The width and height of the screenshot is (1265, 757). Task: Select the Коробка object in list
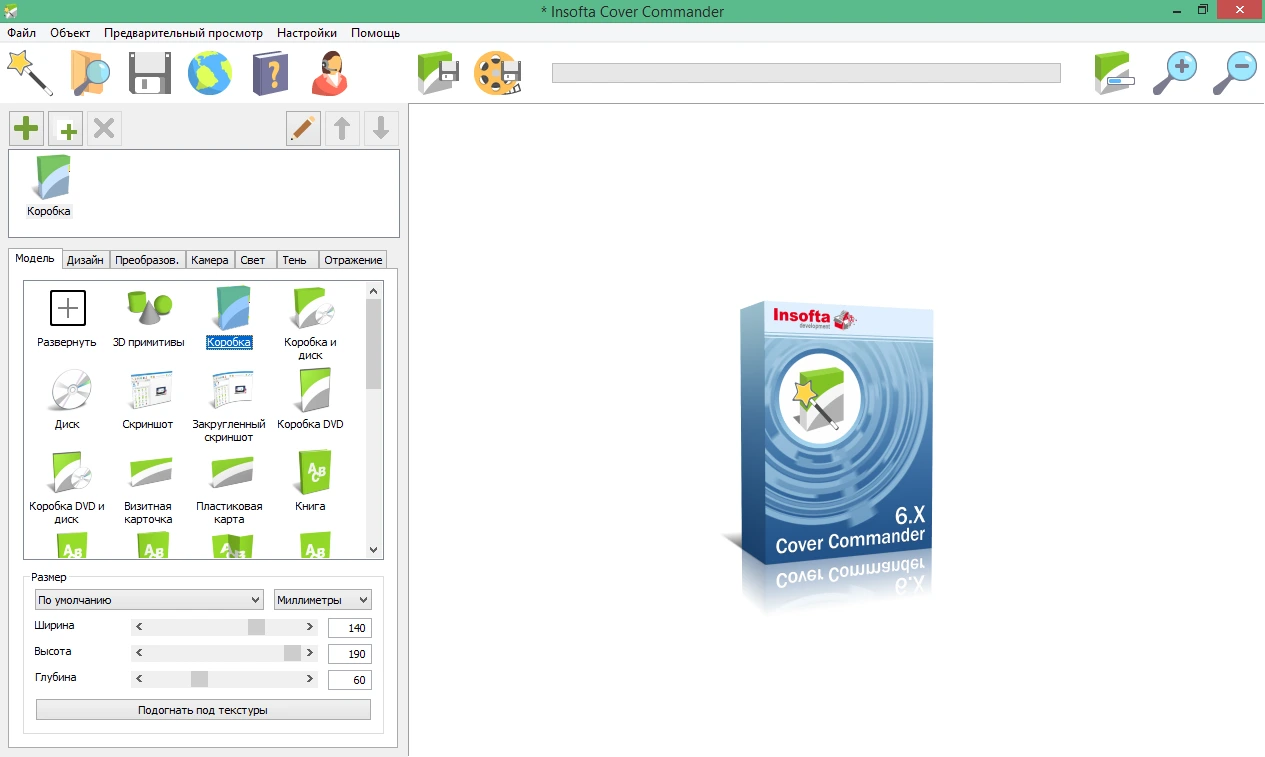point(49,187)
